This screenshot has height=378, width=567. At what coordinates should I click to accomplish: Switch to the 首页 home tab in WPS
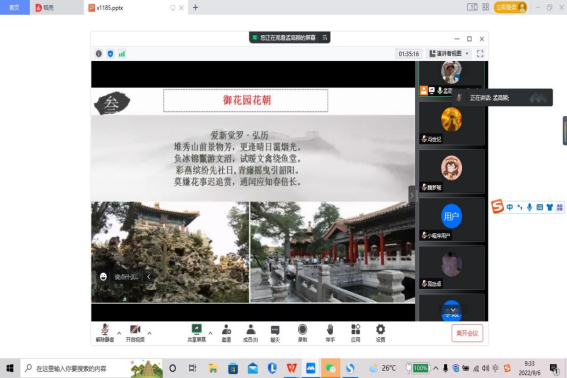(14, 7)
